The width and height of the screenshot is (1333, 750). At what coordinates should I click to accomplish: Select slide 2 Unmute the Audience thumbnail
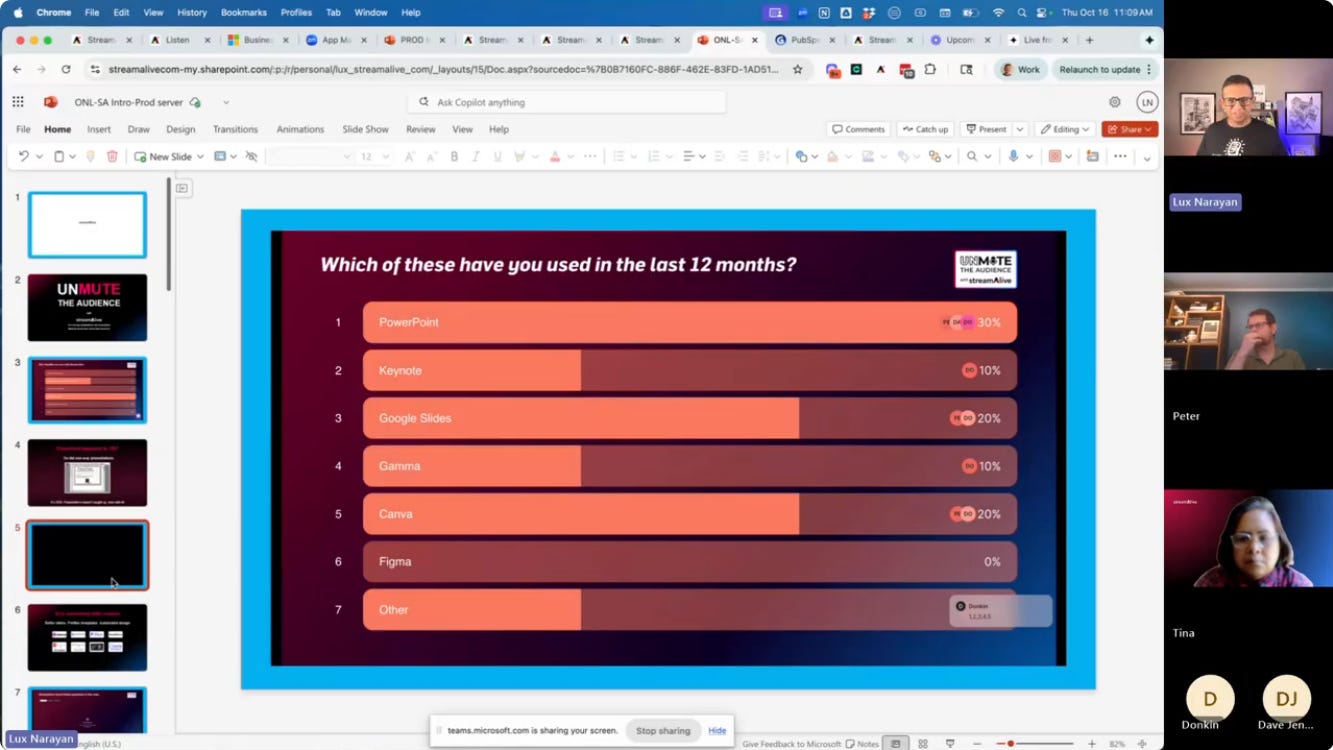point(87,307)
